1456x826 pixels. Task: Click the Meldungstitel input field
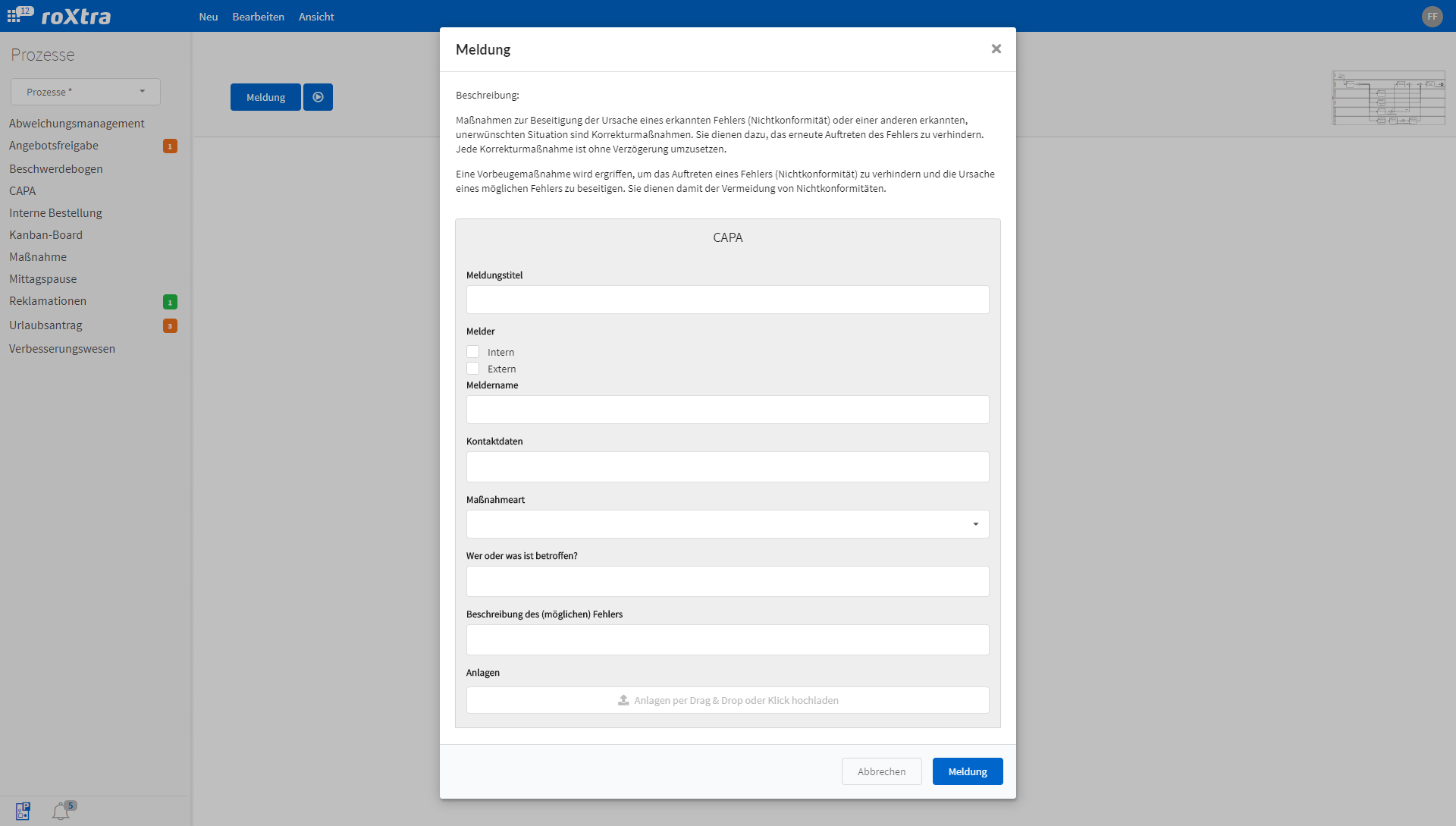tap(726, 299)
